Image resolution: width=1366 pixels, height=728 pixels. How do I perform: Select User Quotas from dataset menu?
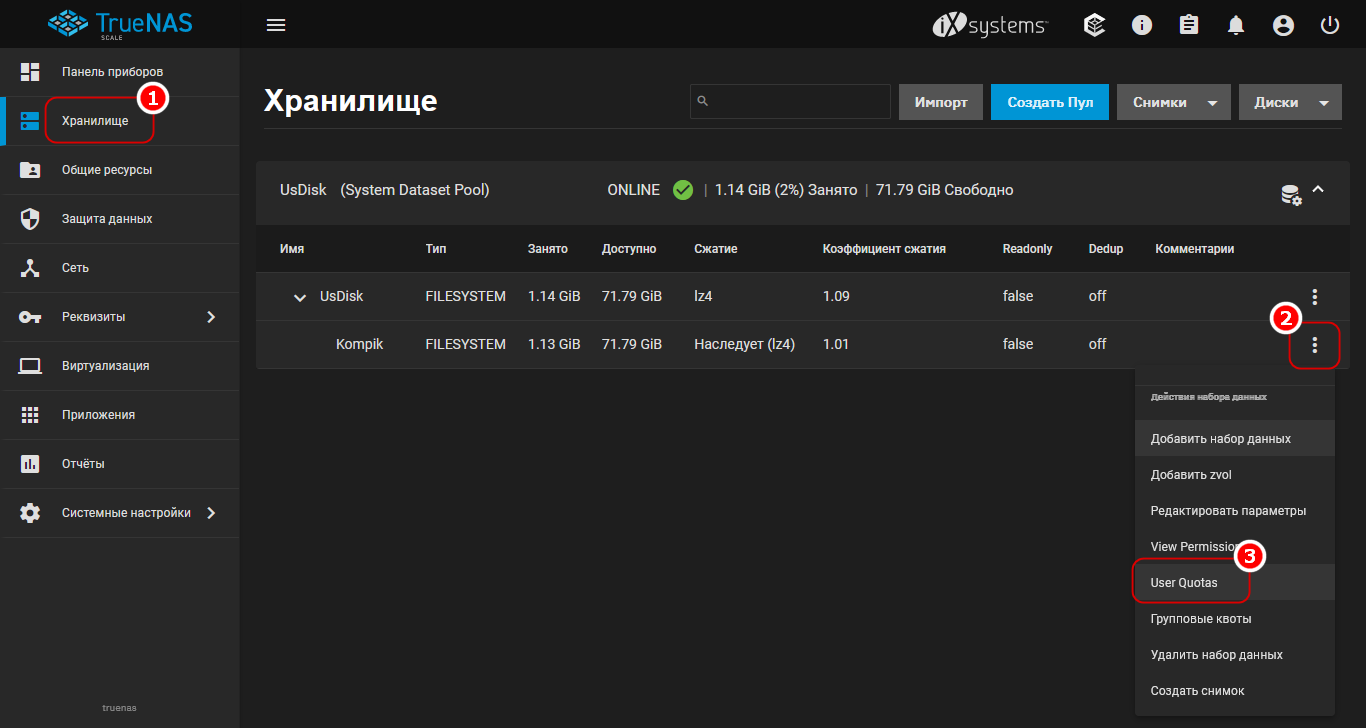1184,583
